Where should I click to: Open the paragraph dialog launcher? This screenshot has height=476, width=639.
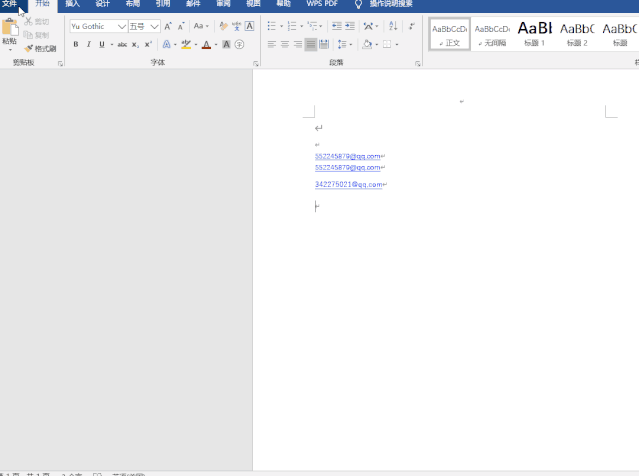(x=418, y=64)
